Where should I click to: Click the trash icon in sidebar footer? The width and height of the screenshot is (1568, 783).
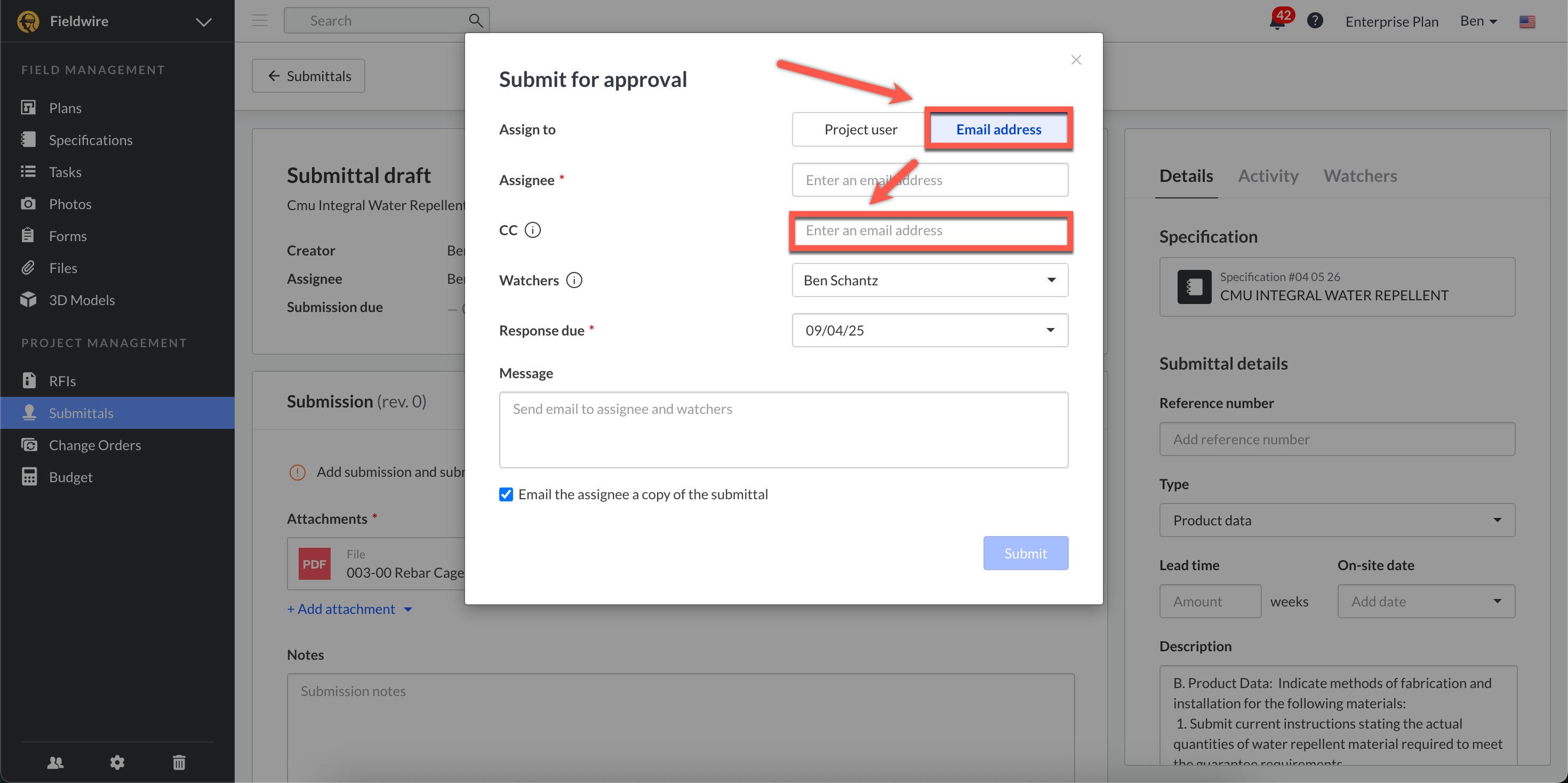pyautogui.click(x=179, y=762)
